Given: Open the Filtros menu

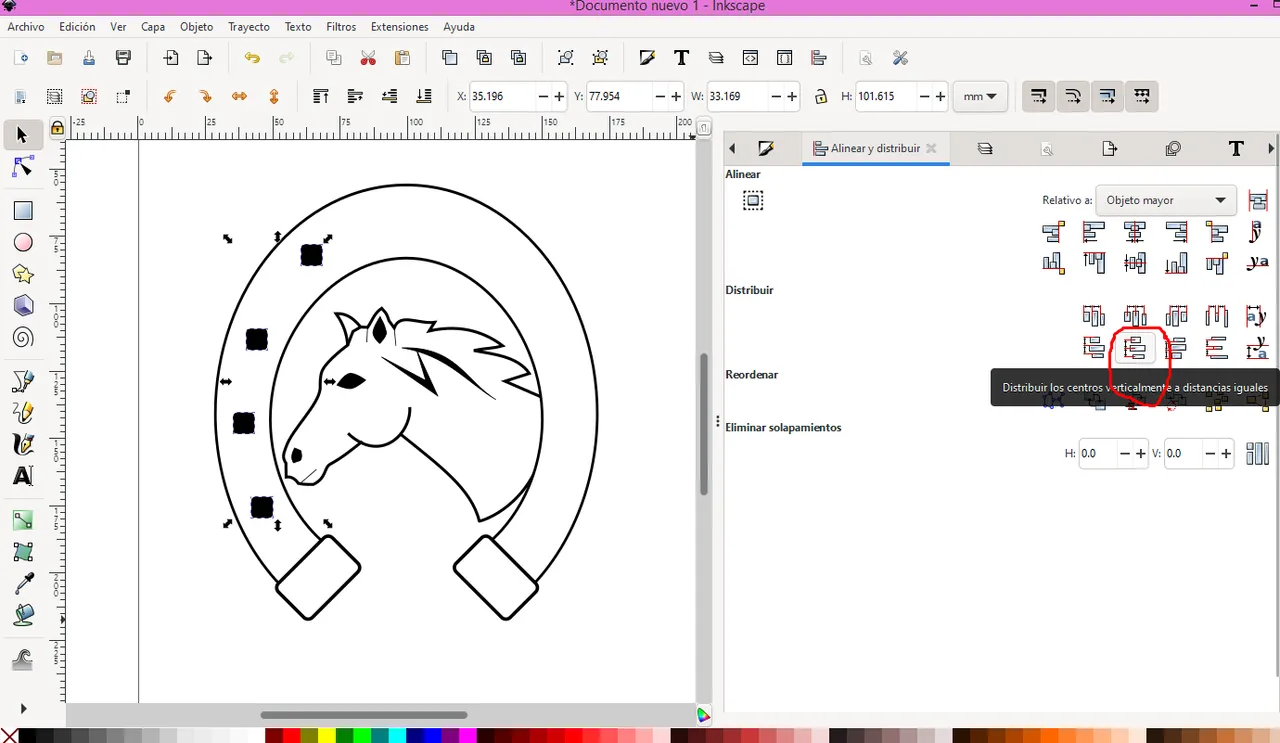Looking at the screenshot, I should [341, 27].
